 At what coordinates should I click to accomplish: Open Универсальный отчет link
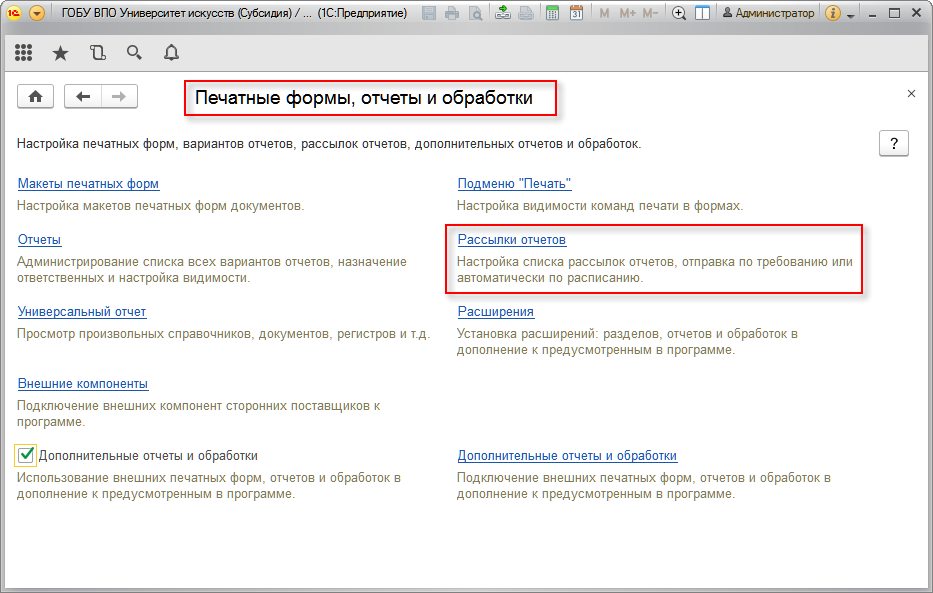82,312
